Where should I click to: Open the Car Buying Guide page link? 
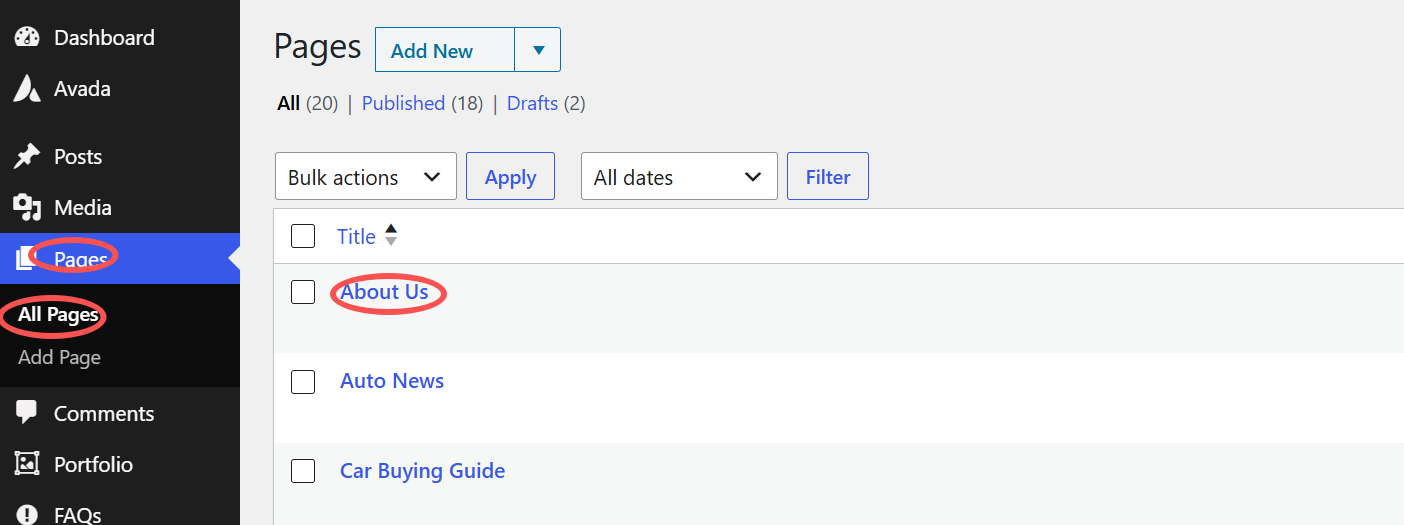[x=422, y=470]
